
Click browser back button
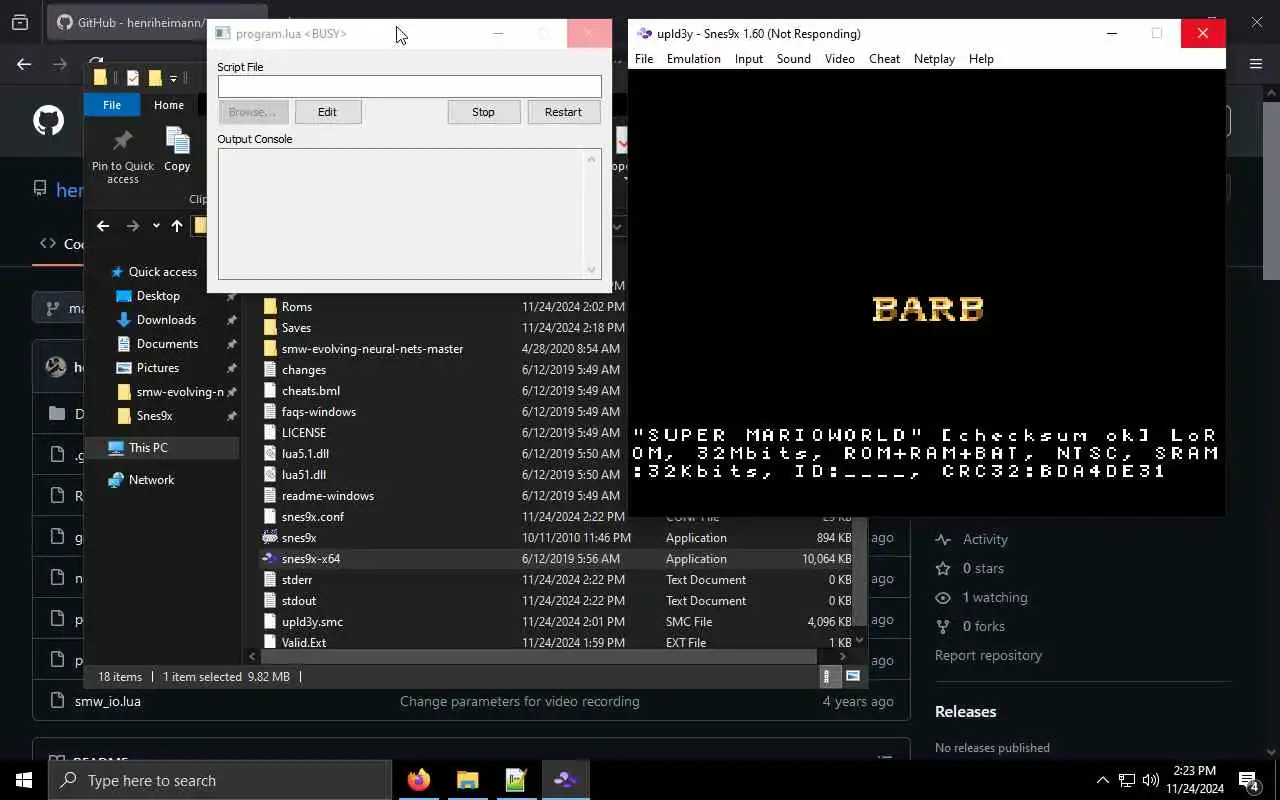coord(24,64)
